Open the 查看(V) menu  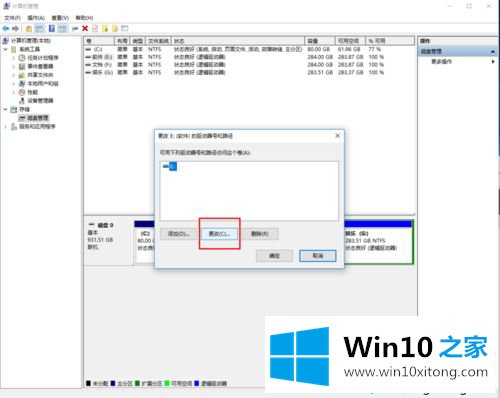[60, 18]
